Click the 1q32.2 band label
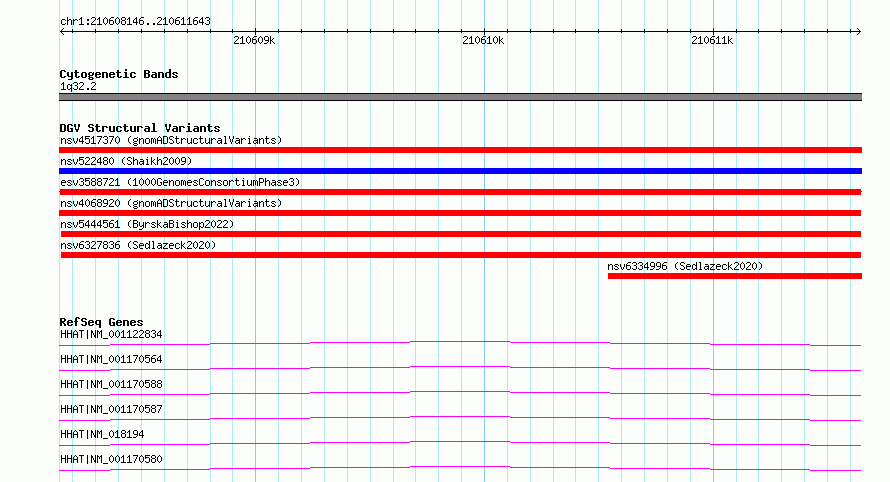The image size is (890, 482). pos(78,86)
